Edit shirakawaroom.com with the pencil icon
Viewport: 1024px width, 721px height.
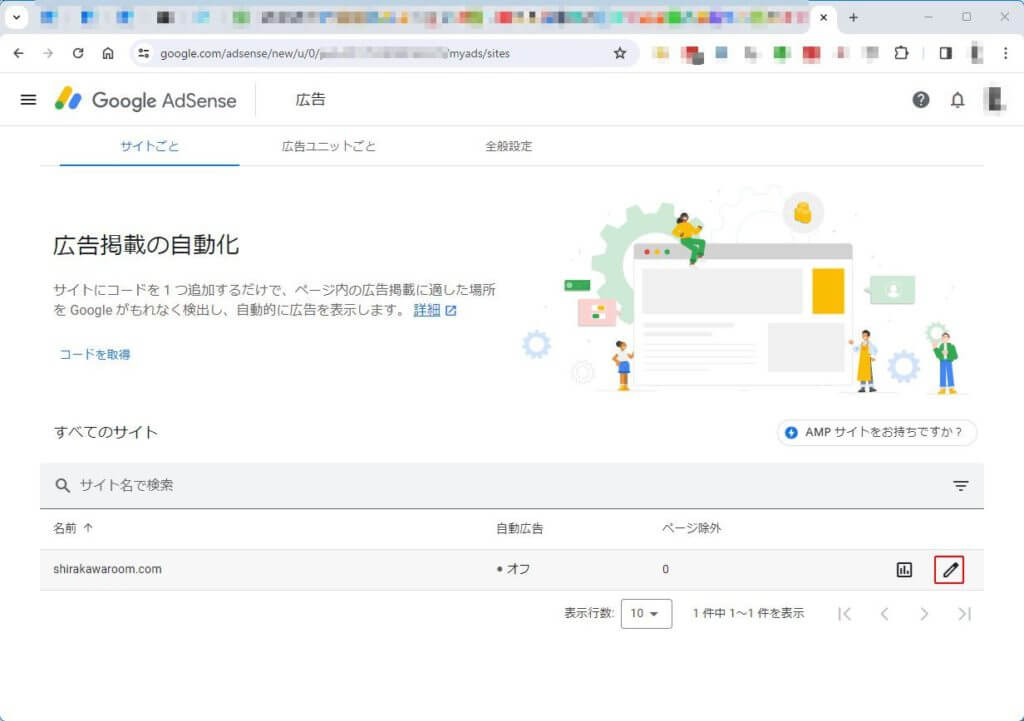point(949,570)
